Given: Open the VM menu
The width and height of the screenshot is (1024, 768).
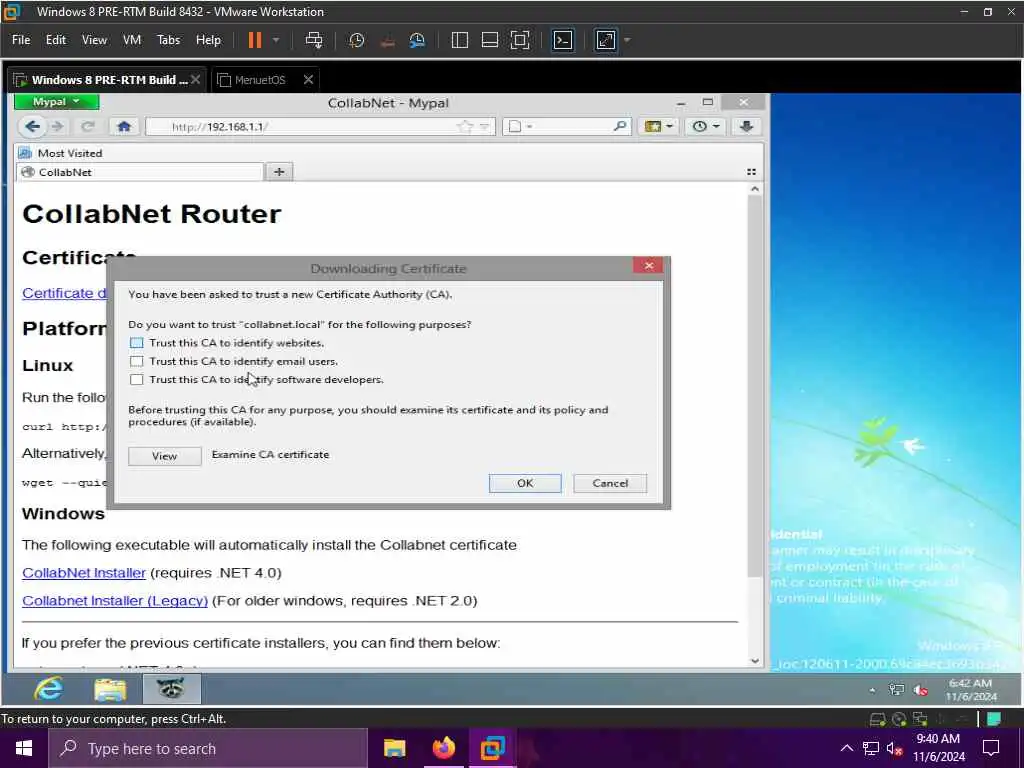Looking at the screenshot, I should (132, 40).
